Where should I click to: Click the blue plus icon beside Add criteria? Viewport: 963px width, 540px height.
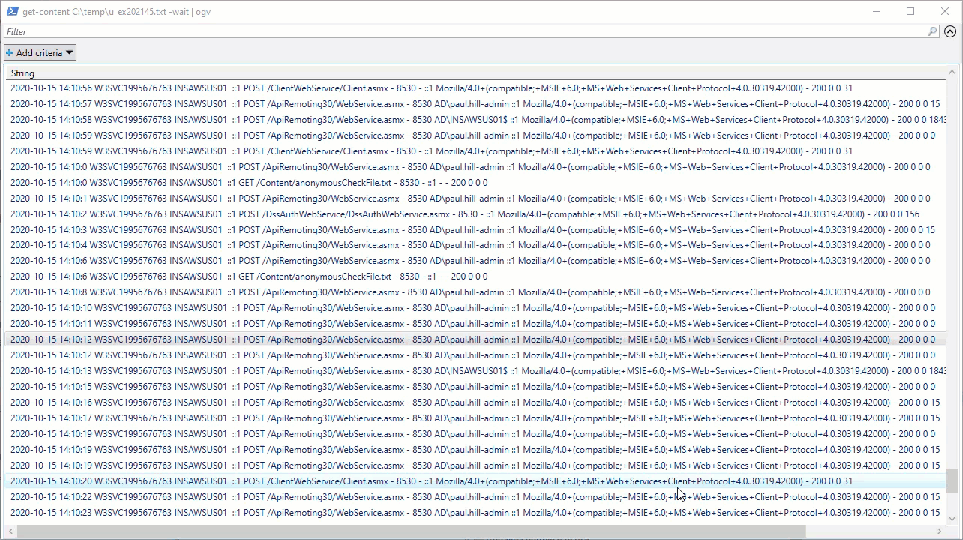(x=9, y=52)
